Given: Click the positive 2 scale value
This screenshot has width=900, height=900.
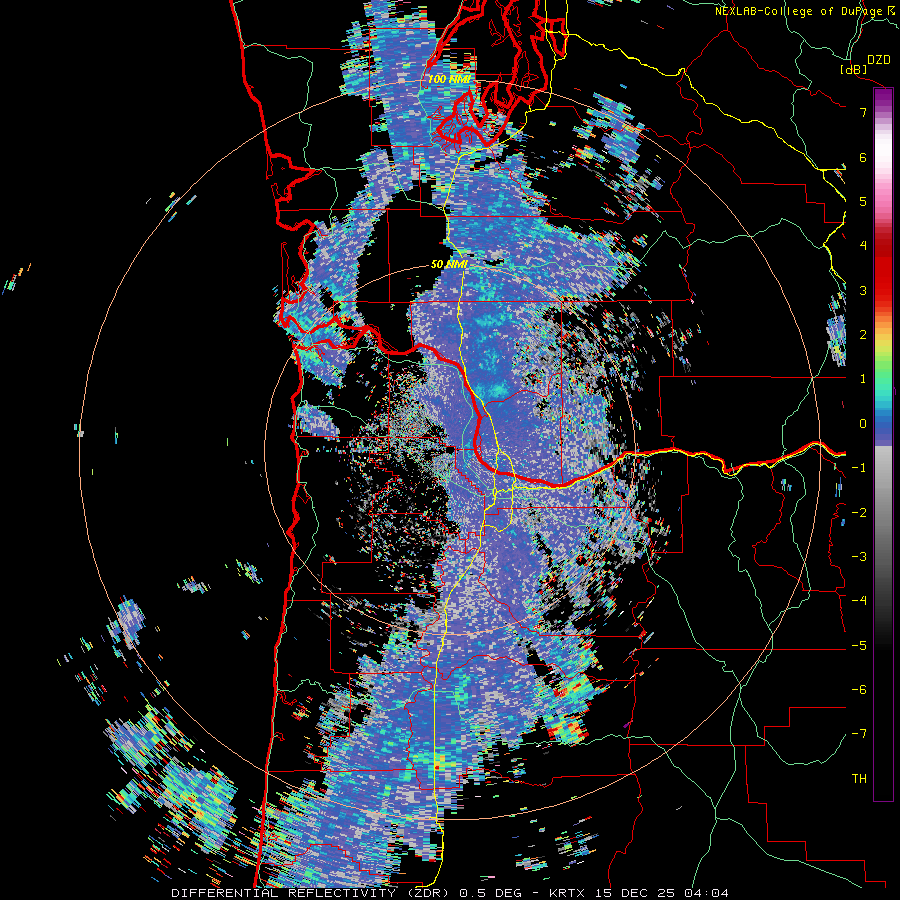Looking at the screenshot, I should point(863,335).
